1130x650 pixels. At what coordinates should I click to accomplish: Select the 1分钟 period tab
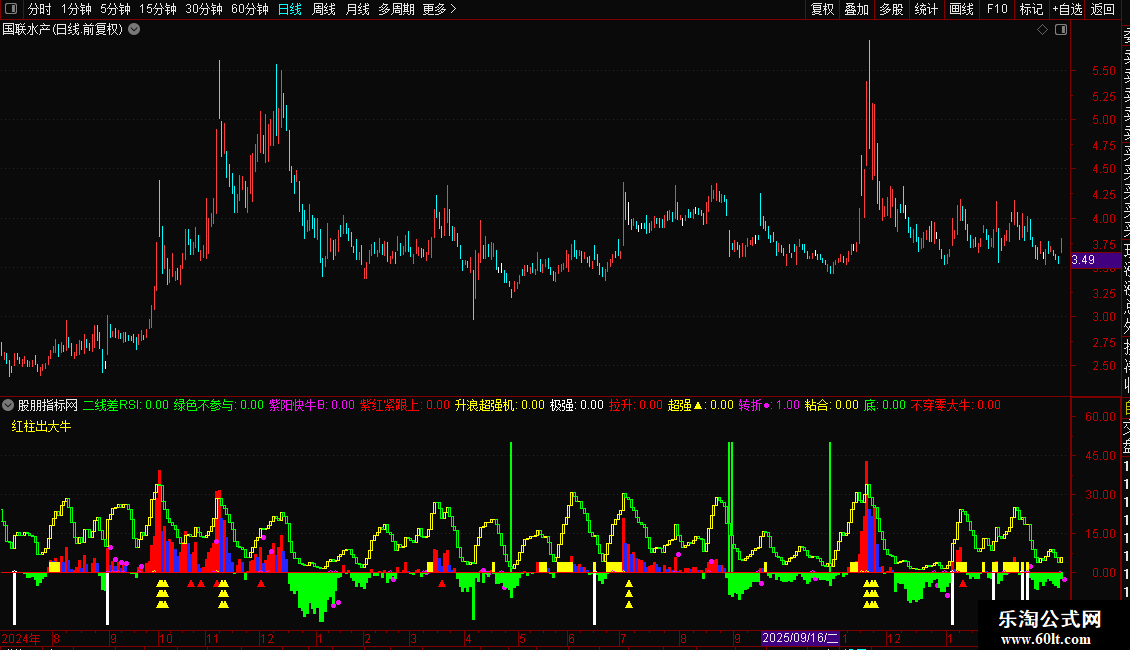pos(76,9)
